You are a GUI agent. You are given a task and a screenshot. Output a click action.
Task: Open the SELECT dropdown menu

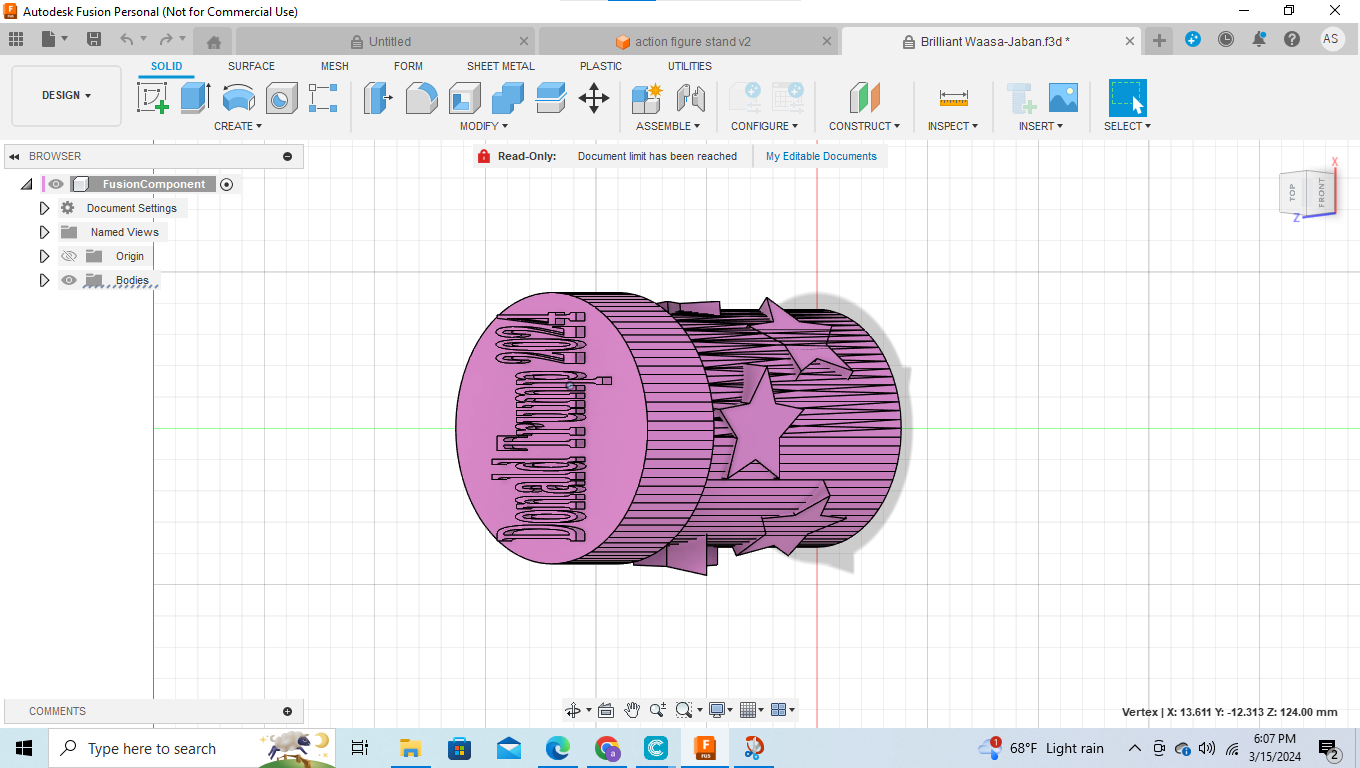(1127, 126)
